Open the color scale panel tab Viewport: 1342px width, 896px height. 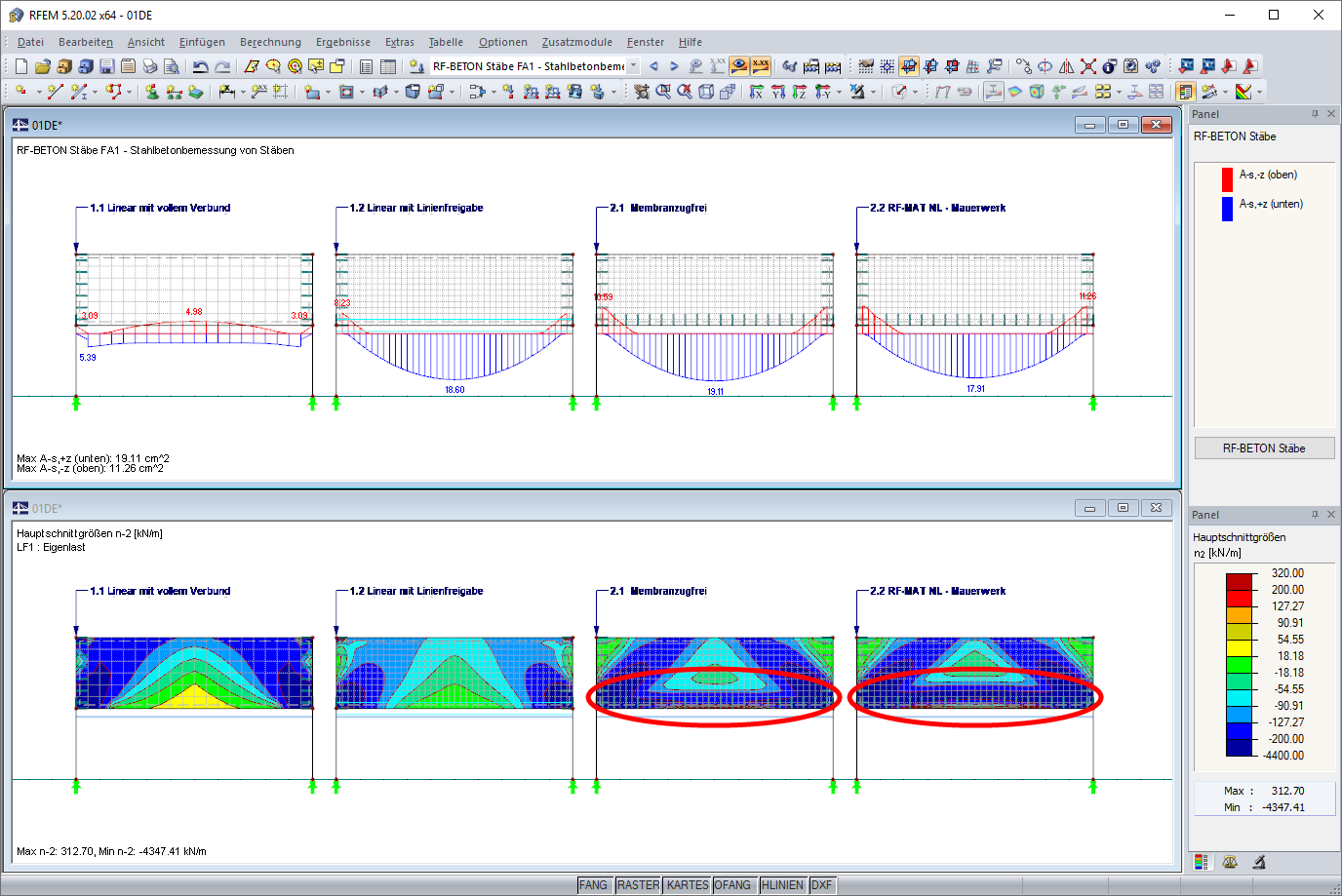pyautogui.click(x=1202, y=862)
